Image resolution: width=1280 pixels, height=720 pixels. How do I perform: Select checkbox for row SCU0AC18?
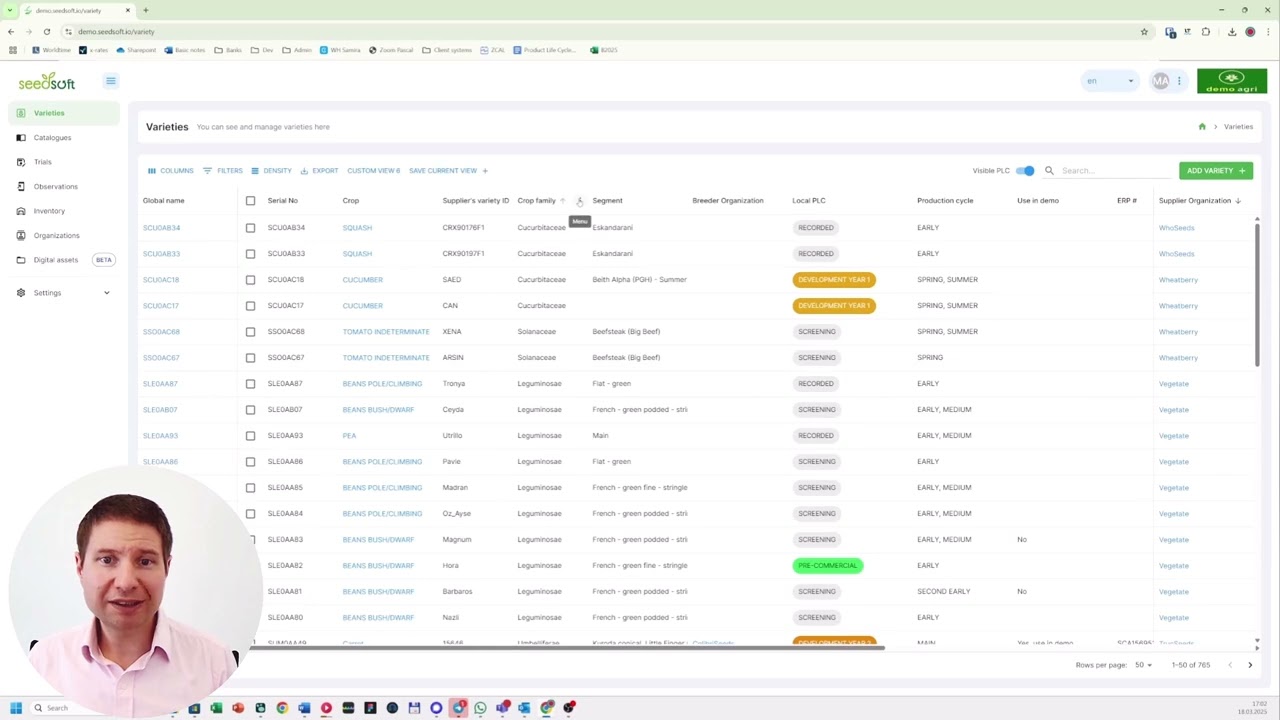250,280
